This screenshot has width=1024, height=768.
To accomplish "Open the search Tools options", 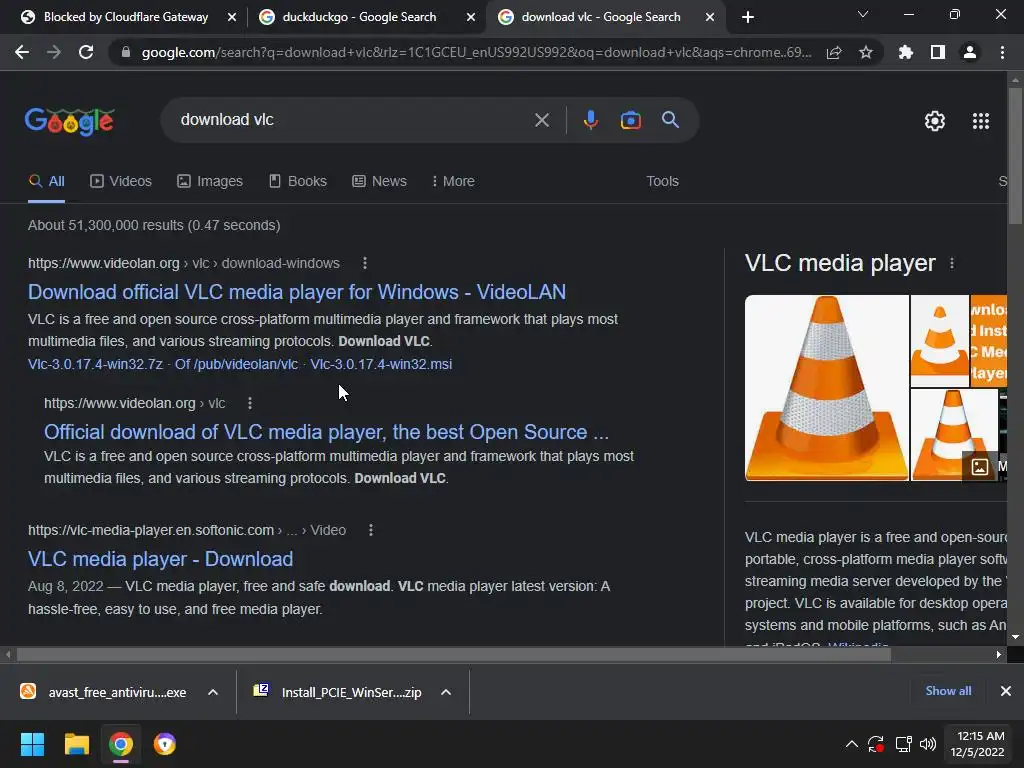I will tap(662, 182).
